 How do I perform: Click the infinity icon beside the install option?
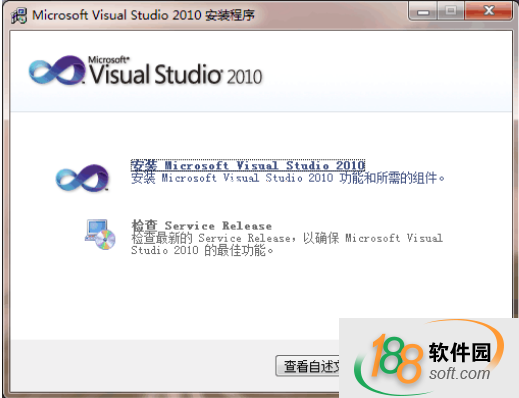click(x=82, y=178)
